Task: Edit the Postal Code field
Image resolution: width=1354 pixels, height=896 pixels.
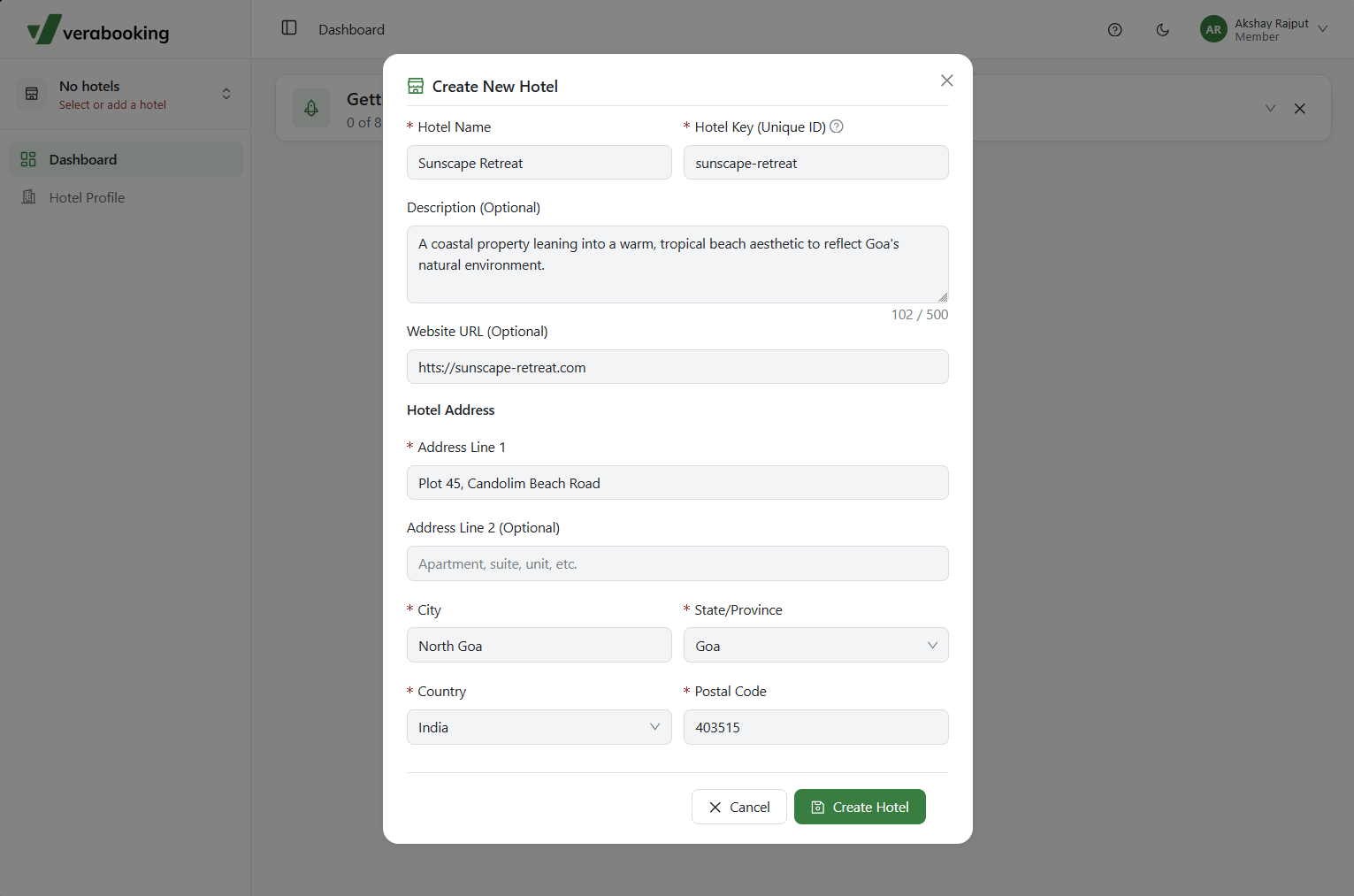Action: 816,727
